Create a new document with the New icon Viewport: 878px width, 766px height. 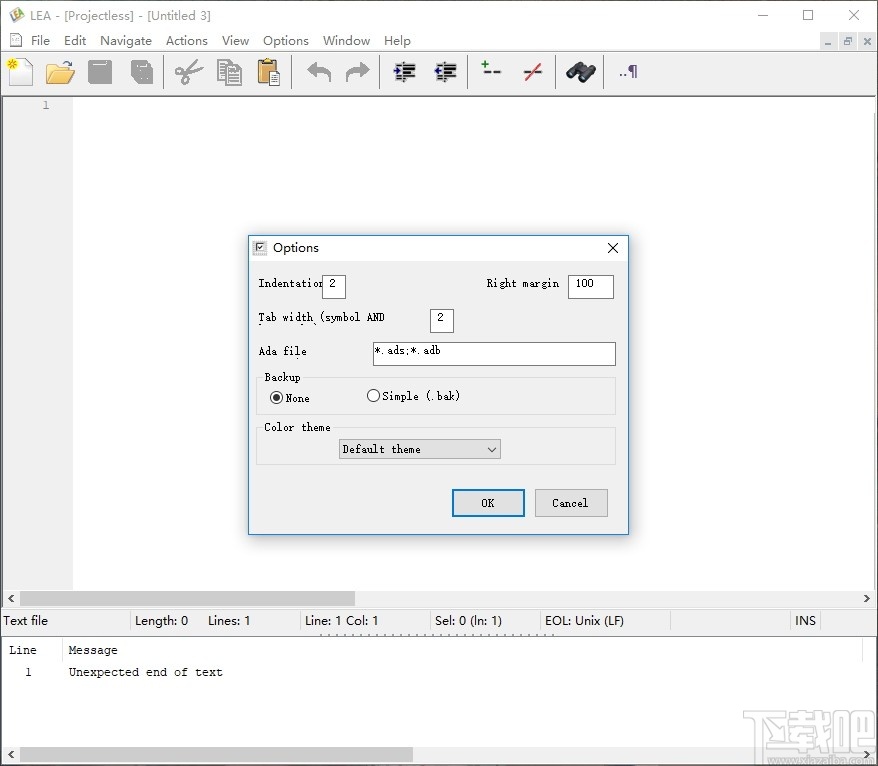coord(21,72)
